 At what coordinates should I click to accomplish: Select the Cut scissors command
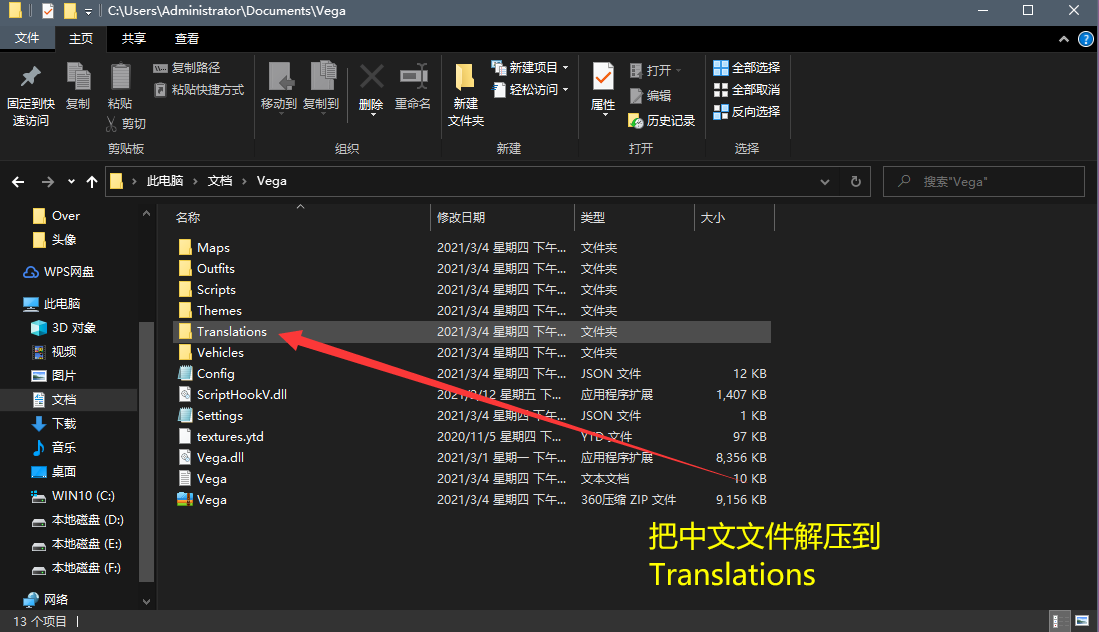(125, 124)
